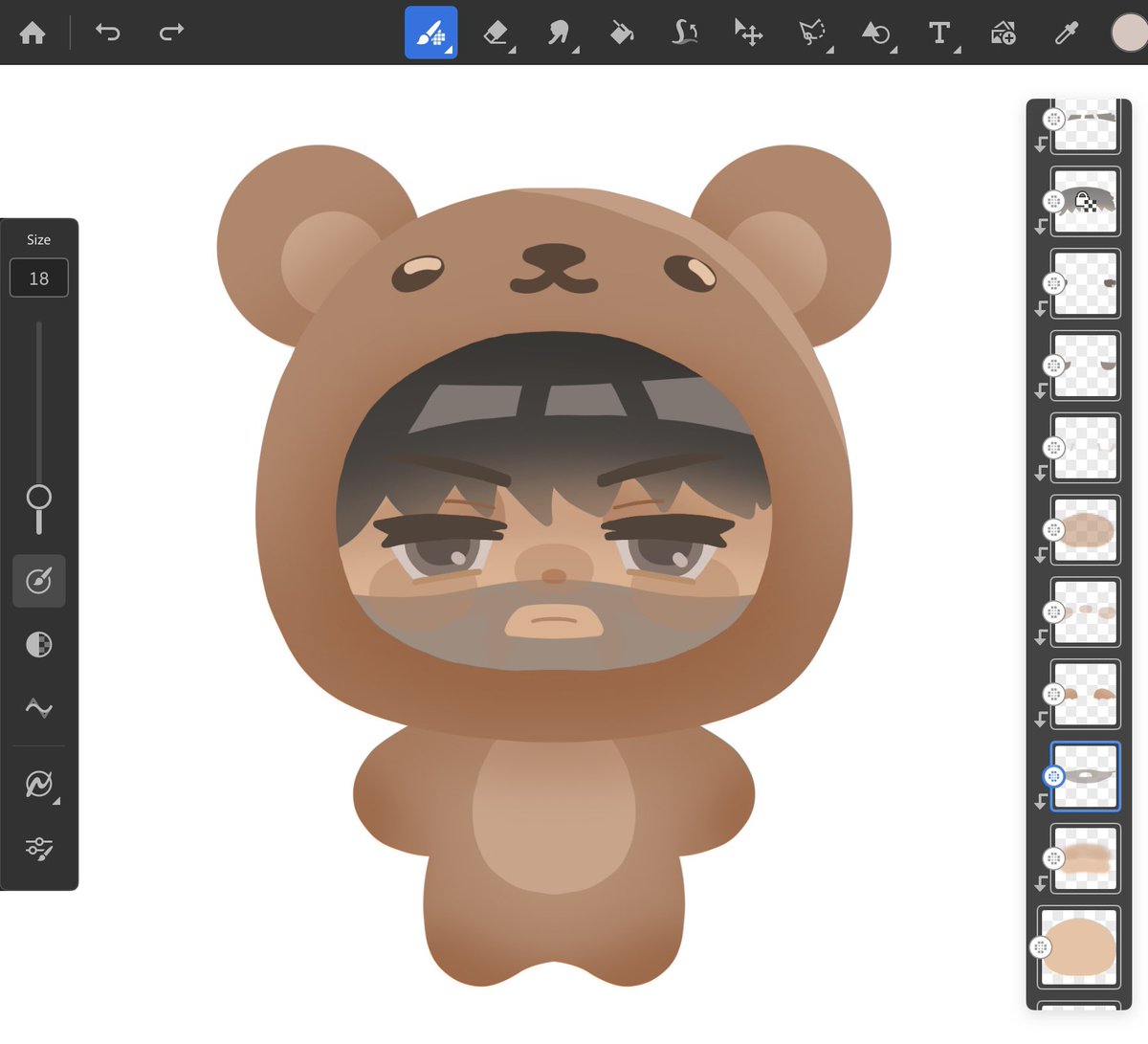Undo the last action

pyautogui.click(x=107, y=33)
